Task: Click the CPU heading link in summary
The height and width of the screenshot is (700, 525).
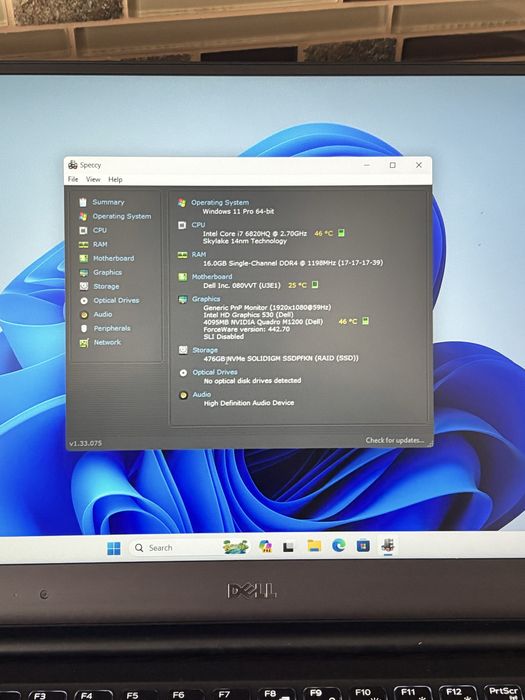Action: [x=198, y=225]
